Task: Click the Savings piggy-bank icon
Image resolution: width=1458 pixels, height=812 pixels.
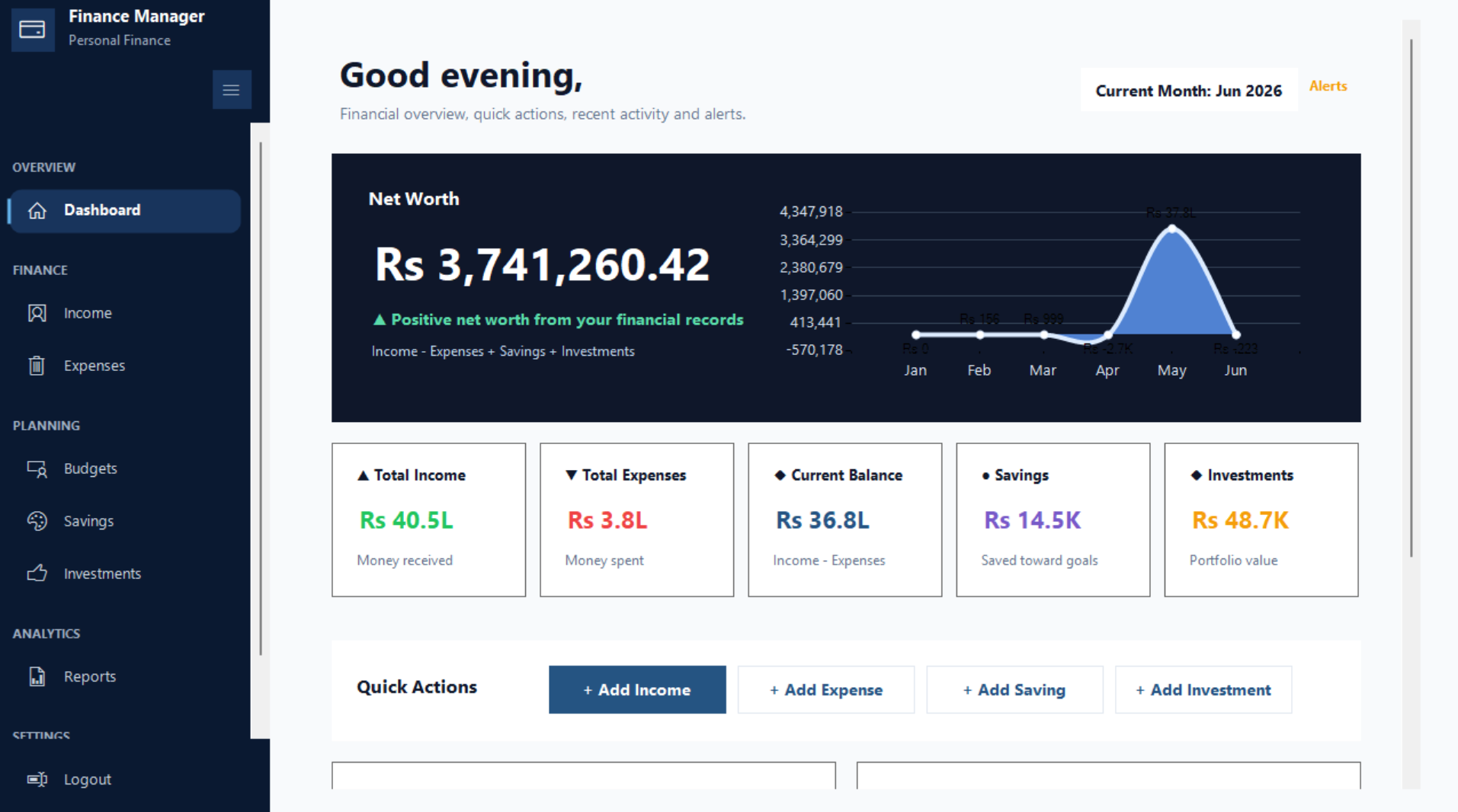Action: (37, 521)
